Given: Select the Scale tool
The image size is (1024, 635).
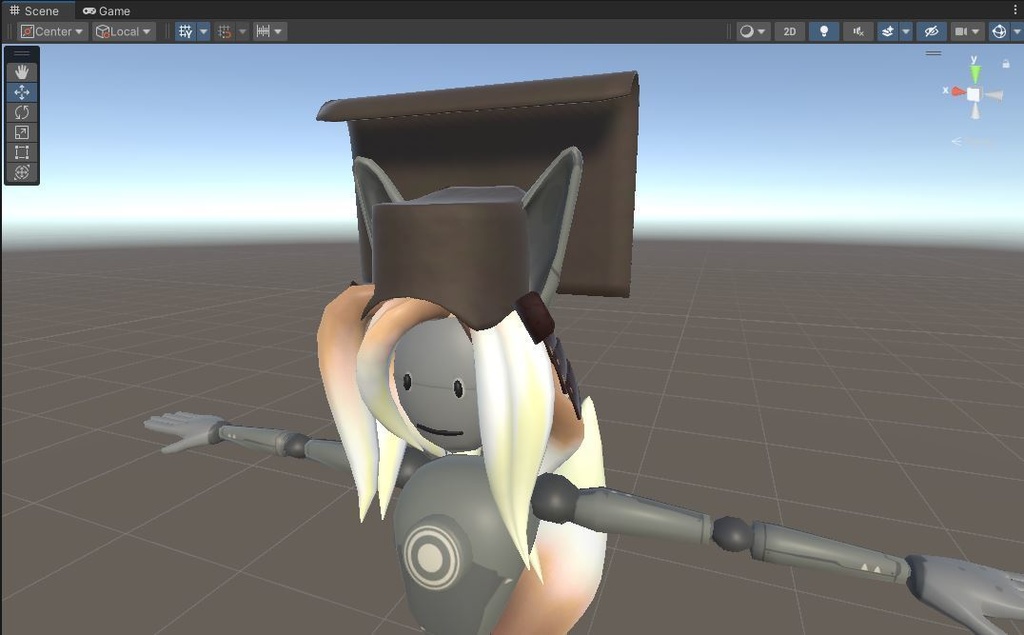Looking at the screenshot, I should click(x=22, y=133).
